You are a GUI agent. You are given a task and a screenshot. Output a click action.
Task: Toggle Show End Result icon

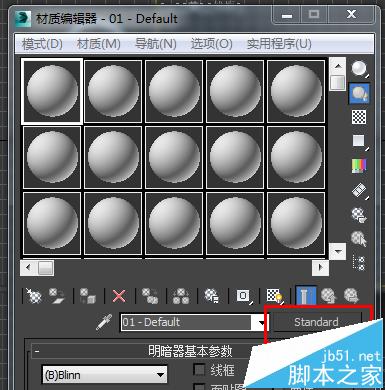click(x=306, y=295)
